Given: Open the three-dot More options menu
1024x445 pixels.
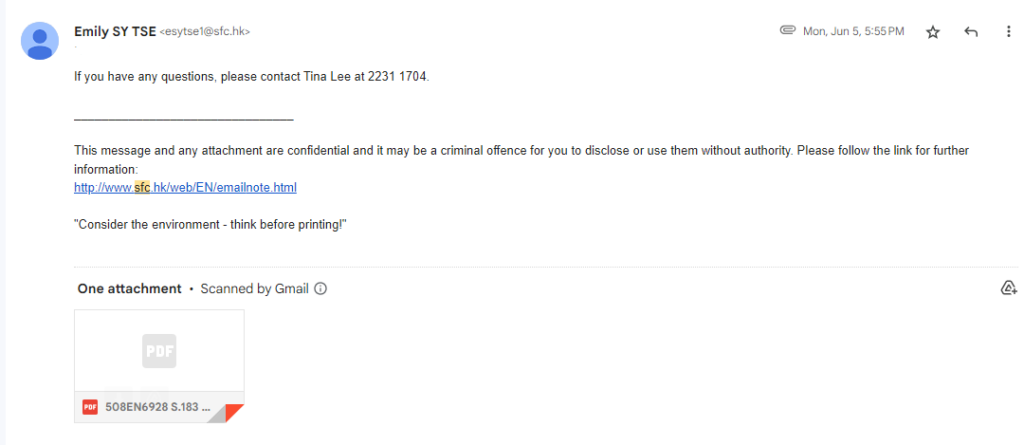Looking at the screenshot, I should [1008, 32].
